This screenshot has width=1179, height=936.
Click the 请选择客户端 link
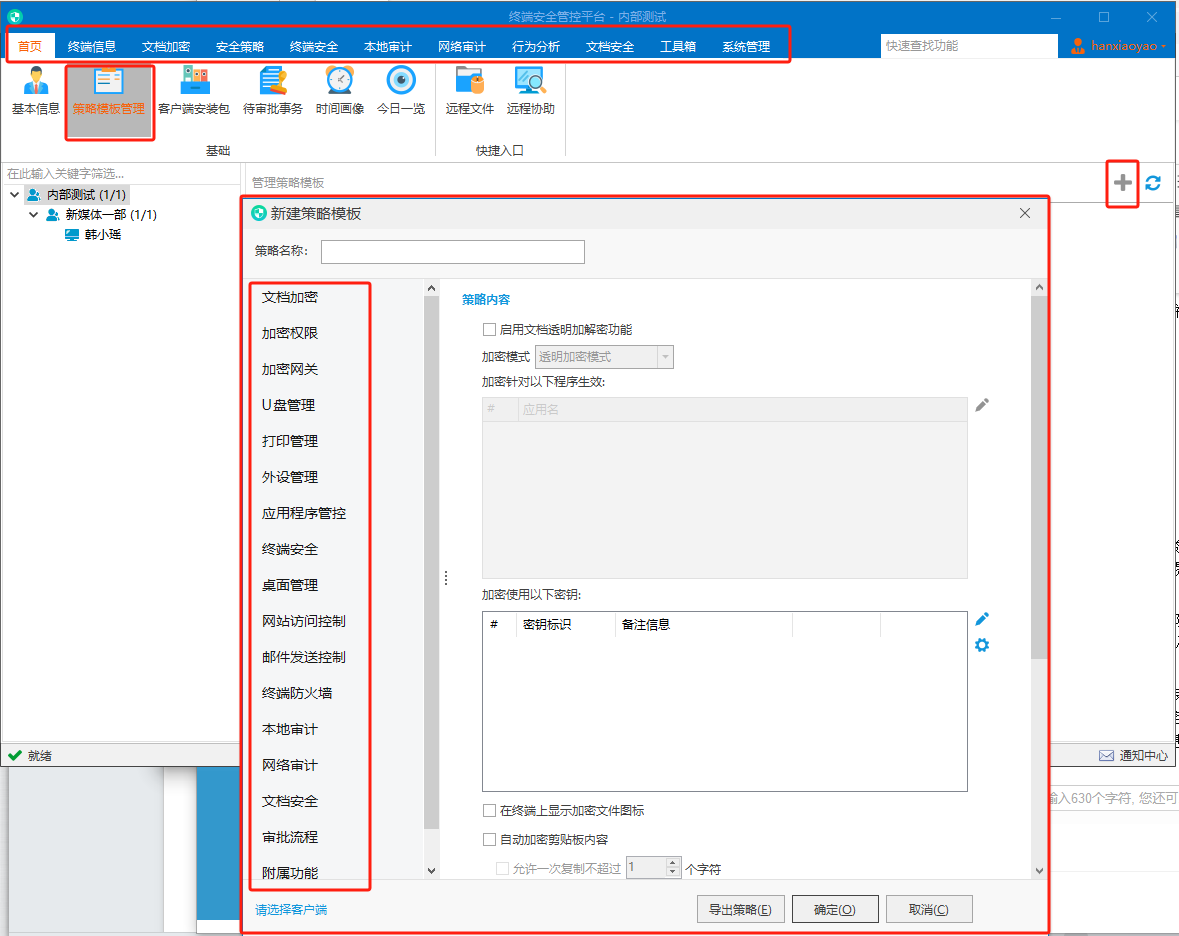point(291,910)
